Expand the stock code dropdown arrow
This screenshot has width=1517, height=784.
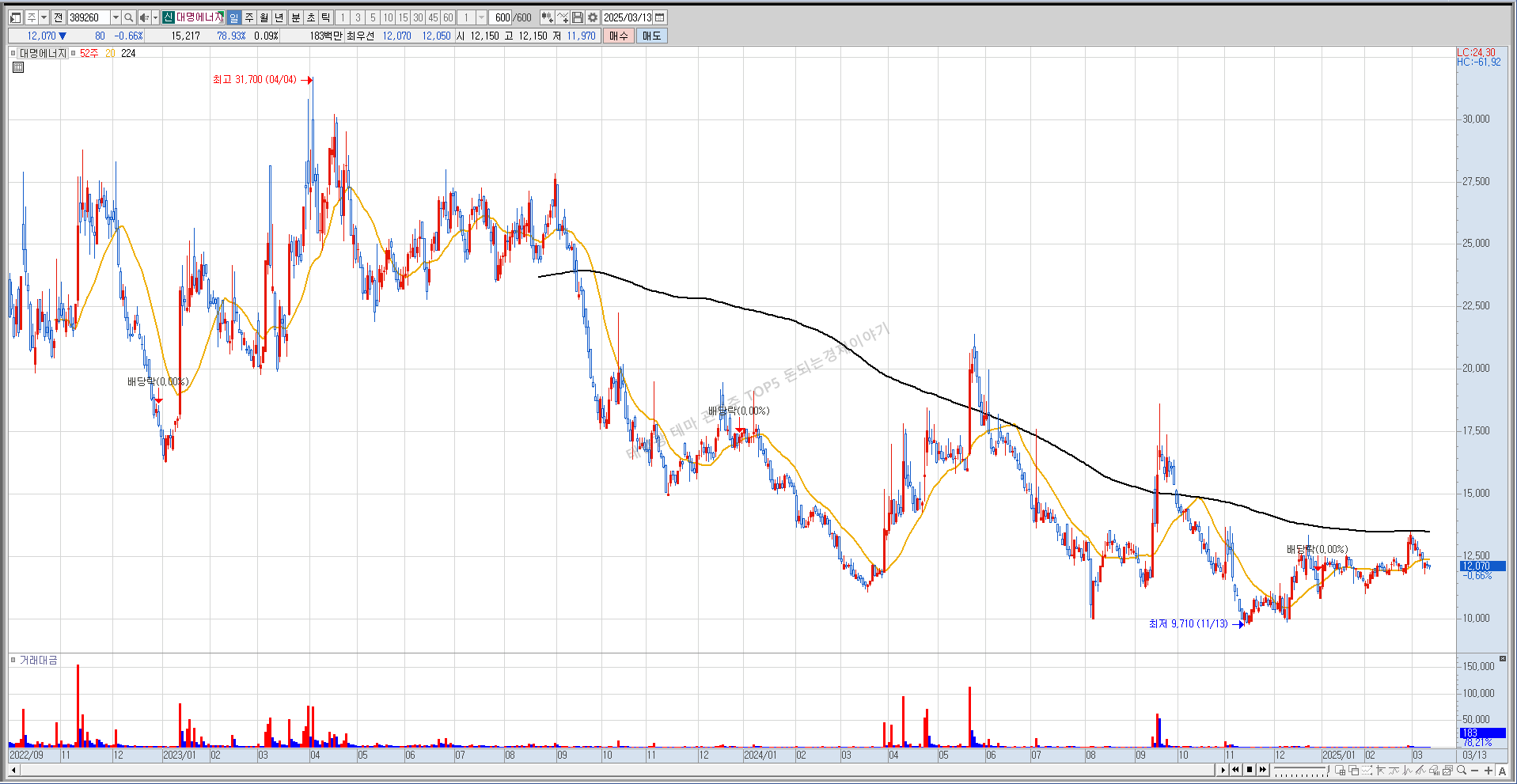pos(116,17)
